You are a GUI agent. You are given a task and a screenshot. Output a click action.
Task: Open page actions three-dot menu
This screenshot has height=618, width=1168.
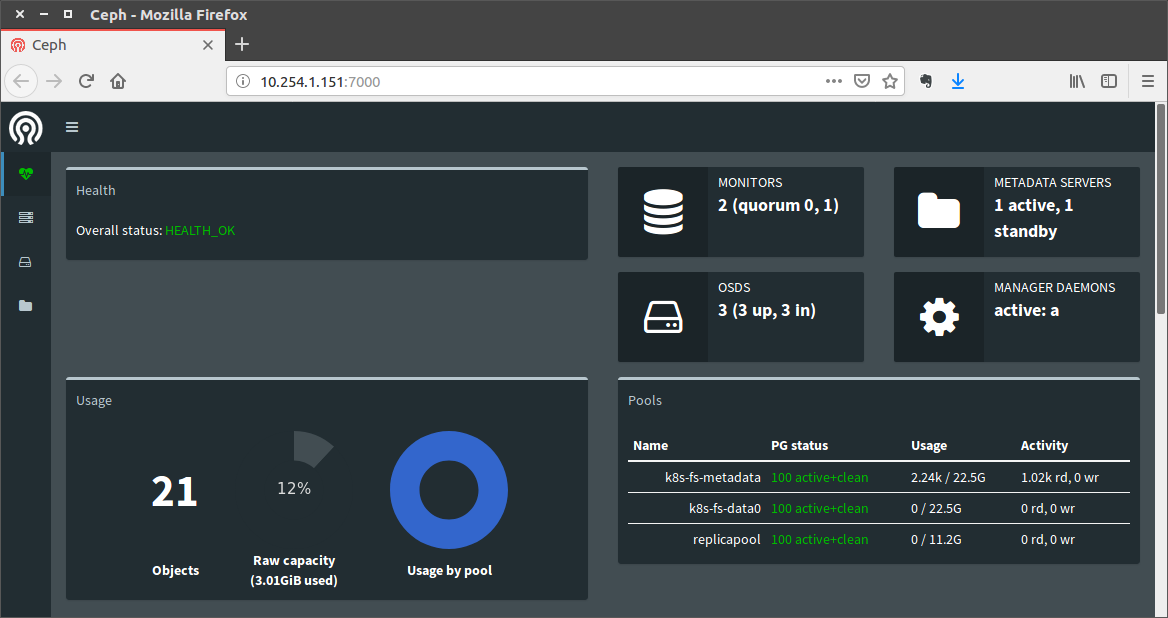[x=834, y=81]
